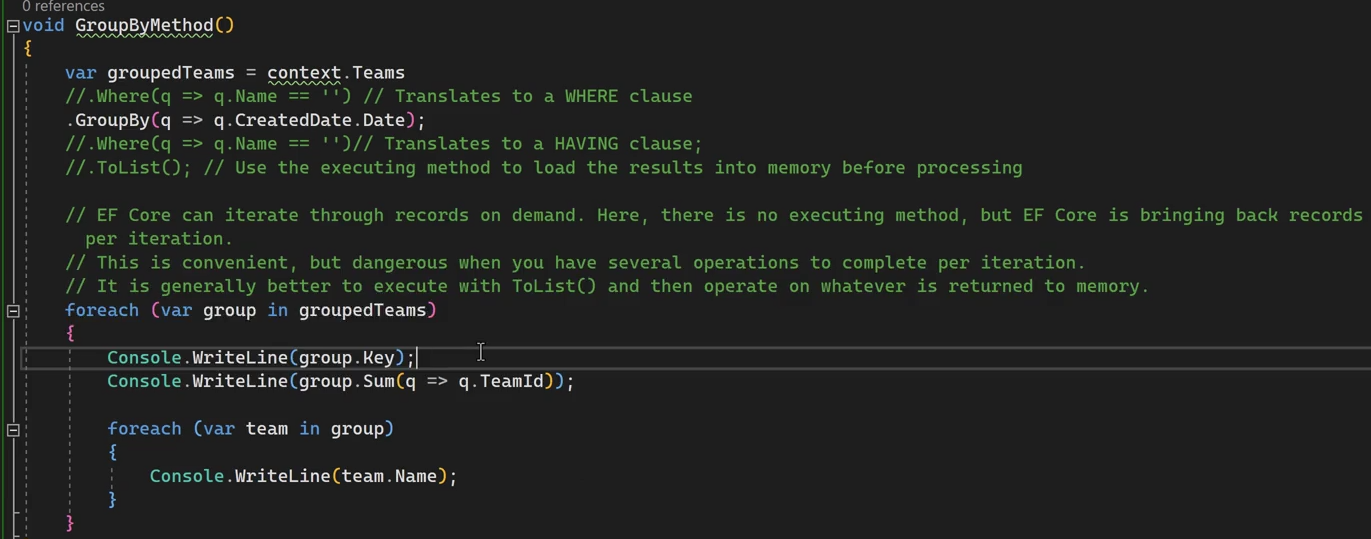
Task: Place cursor on GroupByMethod method name
Action: click(144, 25)
